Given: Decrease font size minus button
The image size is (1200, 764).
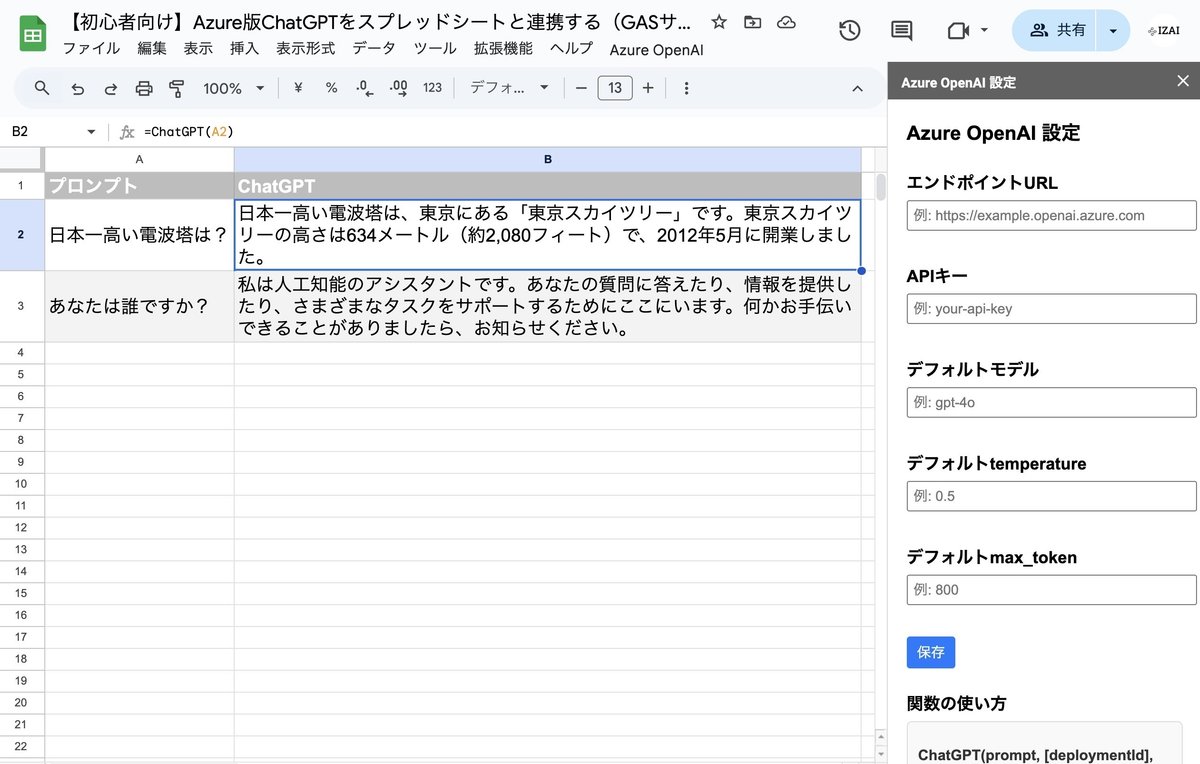Looking at the screenshot, I should click(581, 88).
